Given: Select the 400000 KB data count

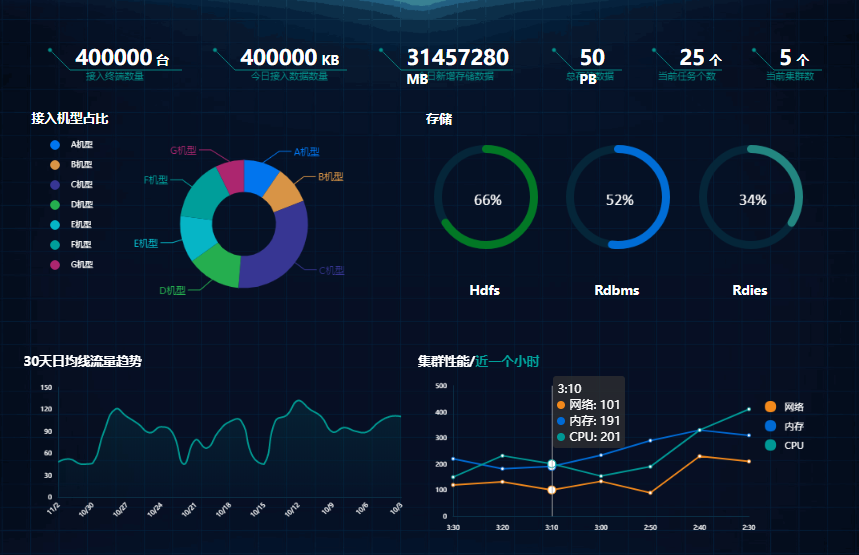Looking at the screenshot, I should tap(289, 58).
